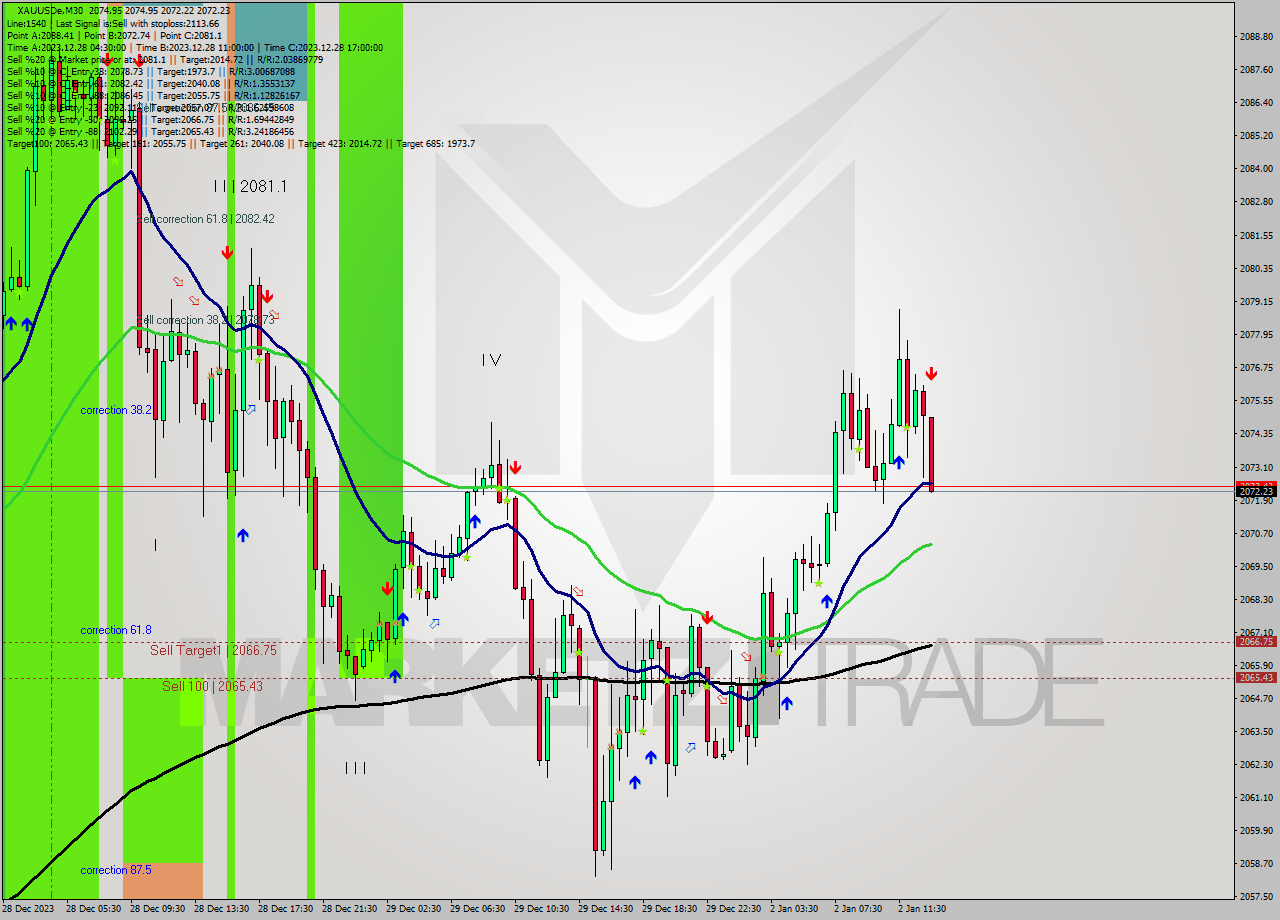The width and height of the screenshot is (1280, 920).
Task: Click the 2087.60 price axis label
Action: [1256, 69]
